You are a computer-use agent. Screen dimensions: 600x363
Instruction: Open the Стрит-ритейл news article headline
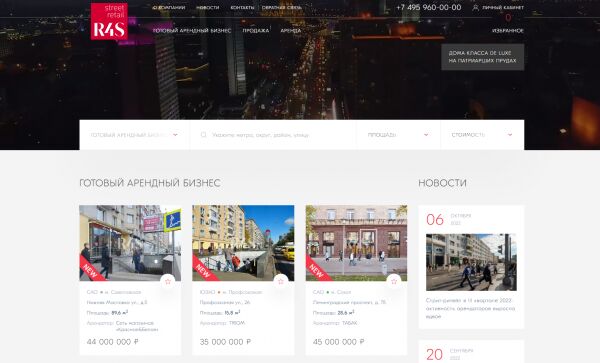[x=470, y=308]
